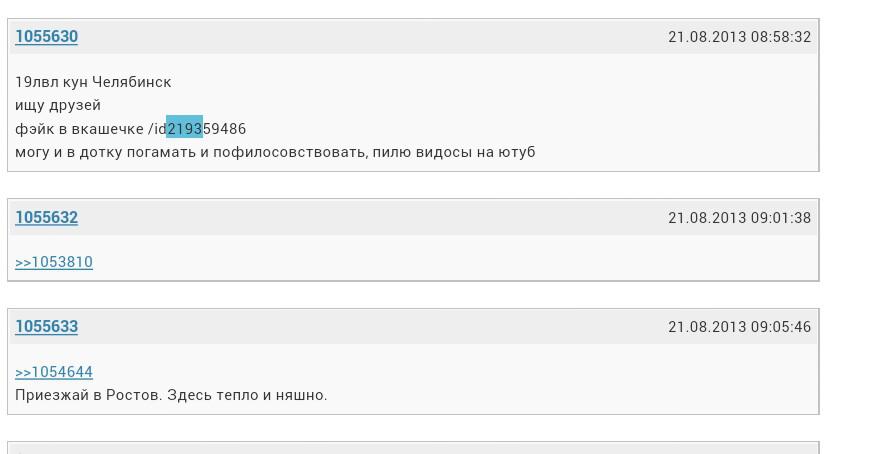The height and width of the screenshot is (454, 871).
Task: Follow the >>1054644 reply link
Action: [x=54, y=372]
